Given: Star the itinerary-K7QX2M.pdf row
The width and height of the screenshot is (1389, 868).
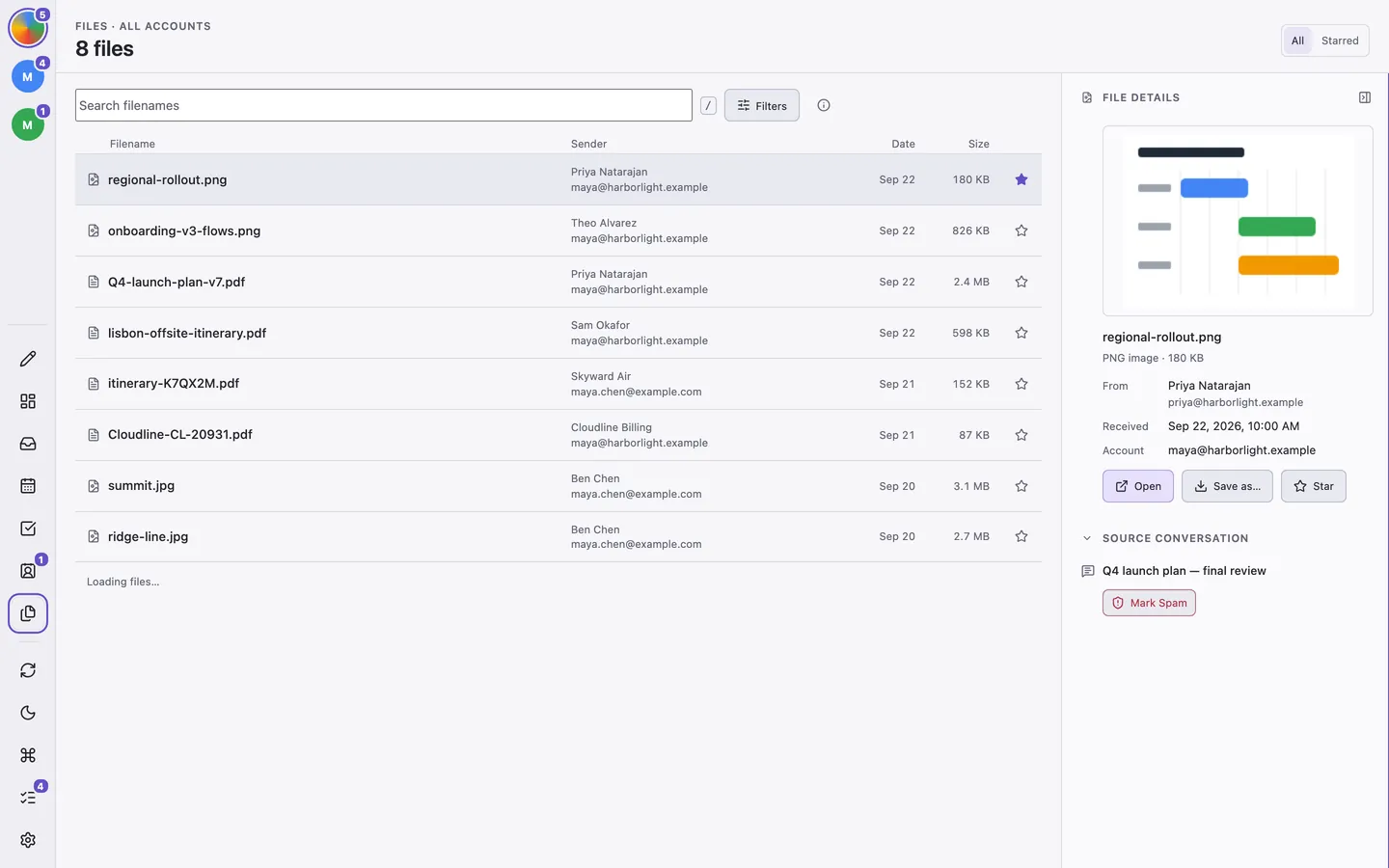Looking at the screenshot, I should (1021, 384).
